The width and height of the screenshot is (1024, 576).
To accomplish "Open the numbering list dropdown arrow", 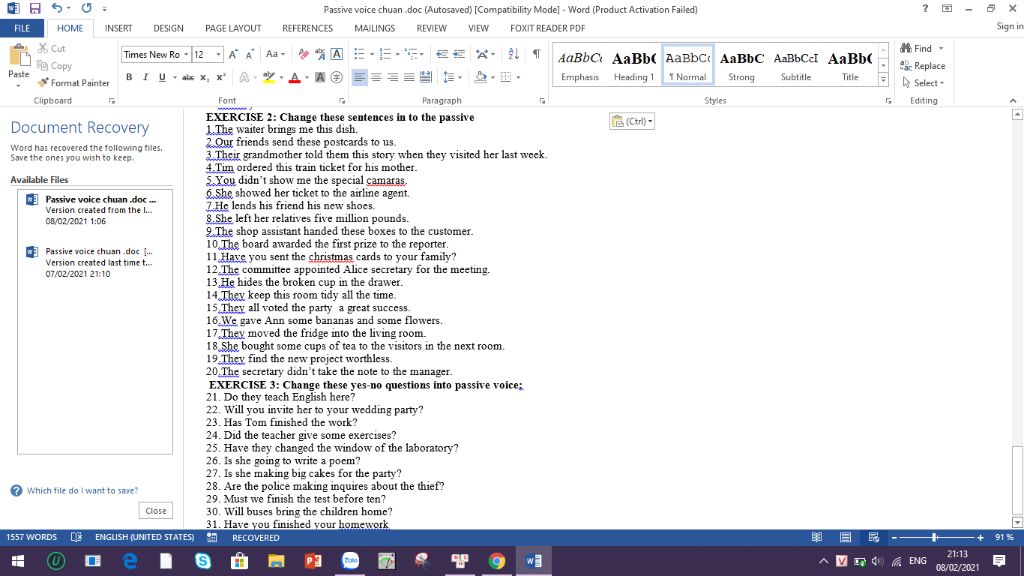I will point(397,54).
